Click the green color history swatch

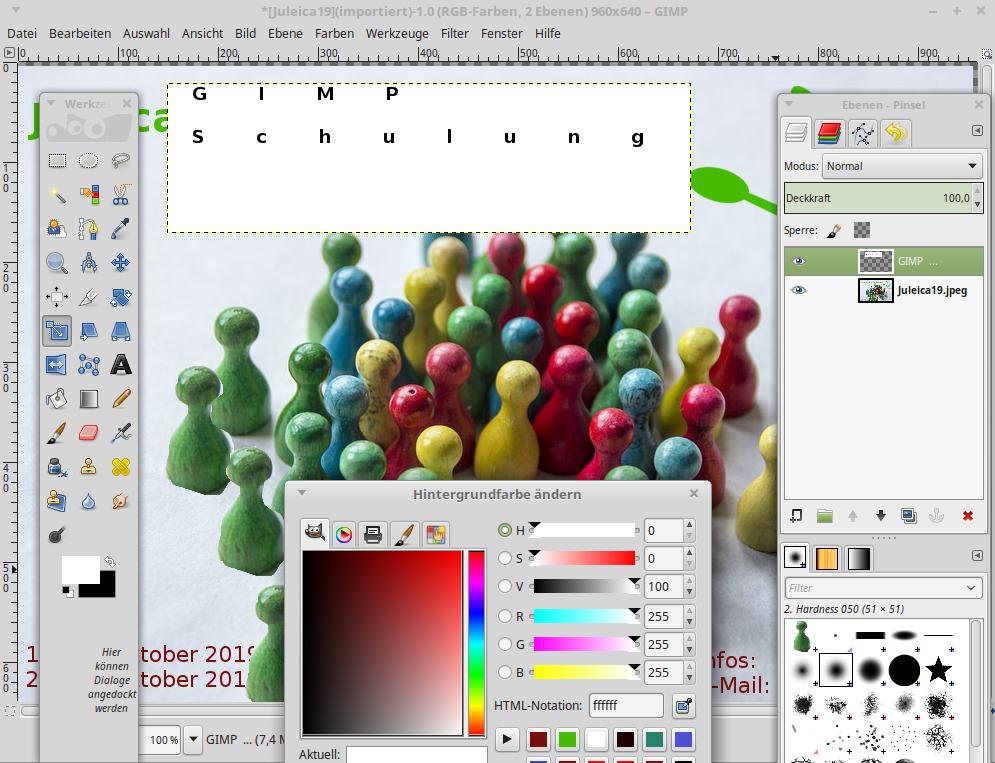coord(567,740)
